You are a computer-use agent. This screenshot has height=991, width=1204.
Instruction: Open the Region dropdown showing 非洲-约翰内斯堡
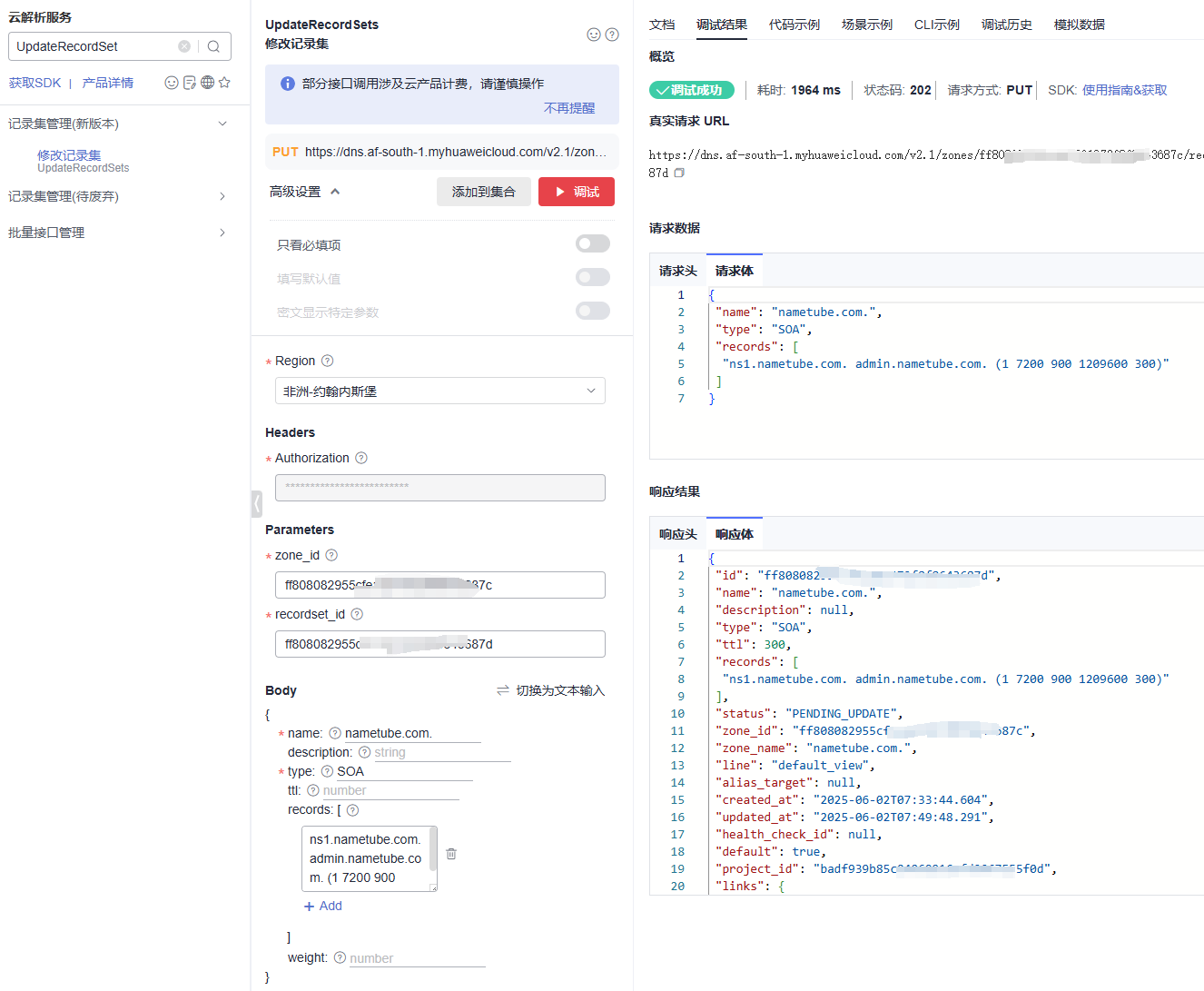439,391
